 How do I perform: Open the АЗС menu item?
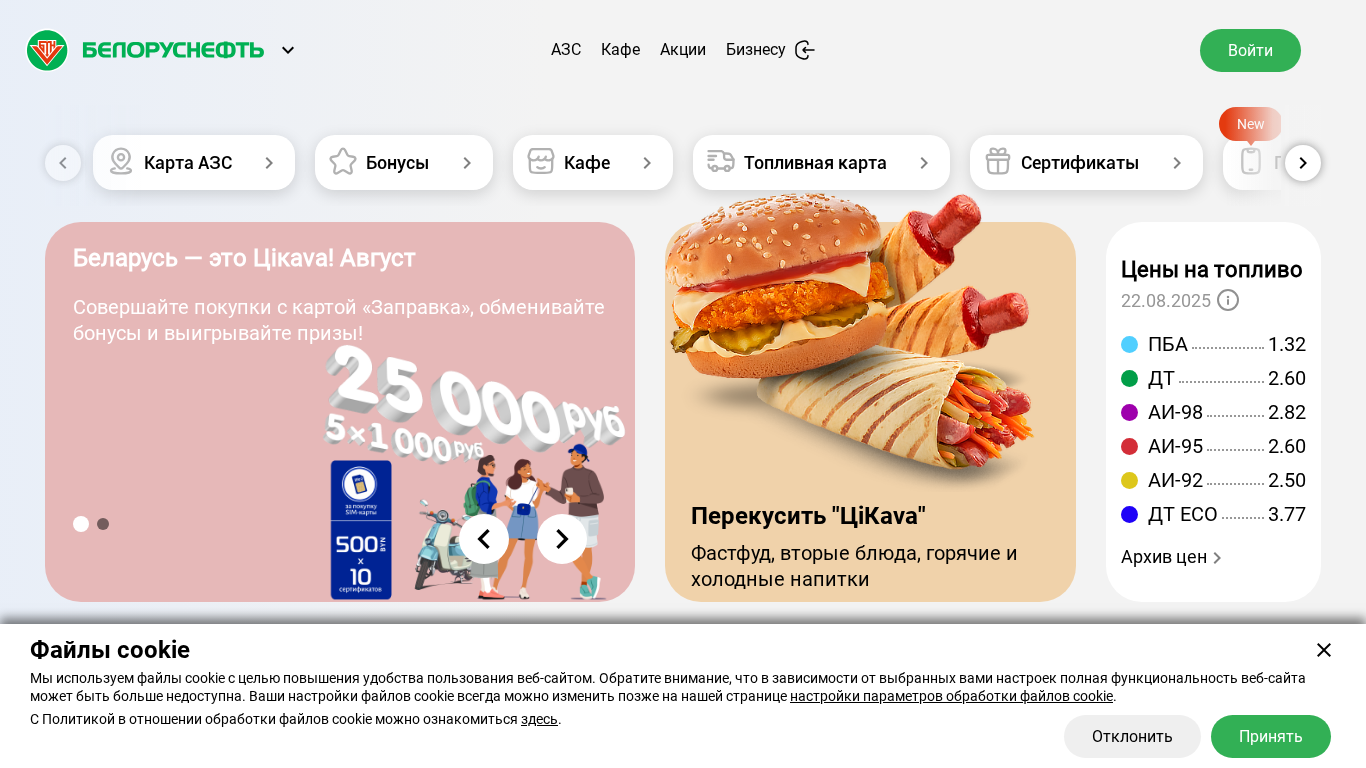566,50
